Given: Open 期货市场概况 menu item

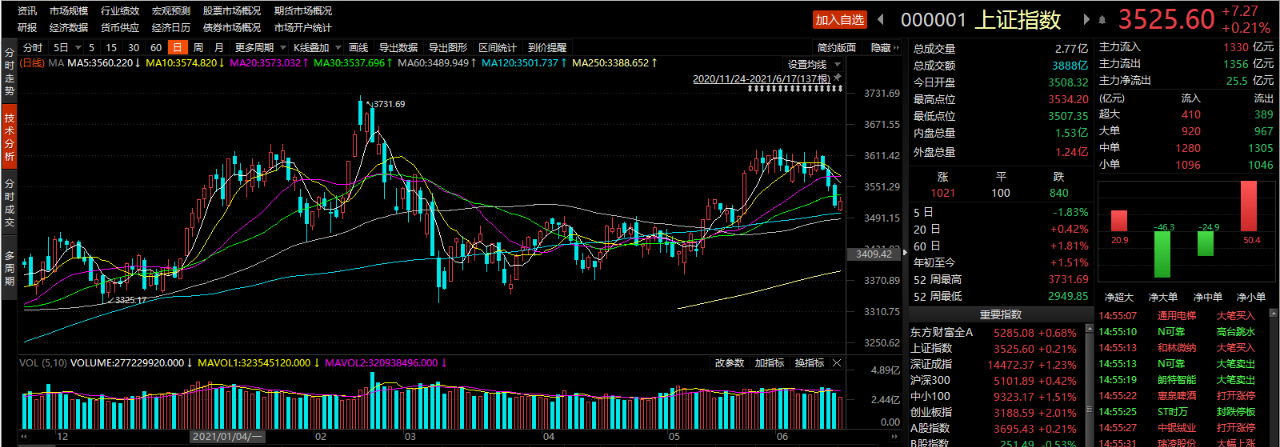Looking at the screenshot, I should (x=303, y=10).
